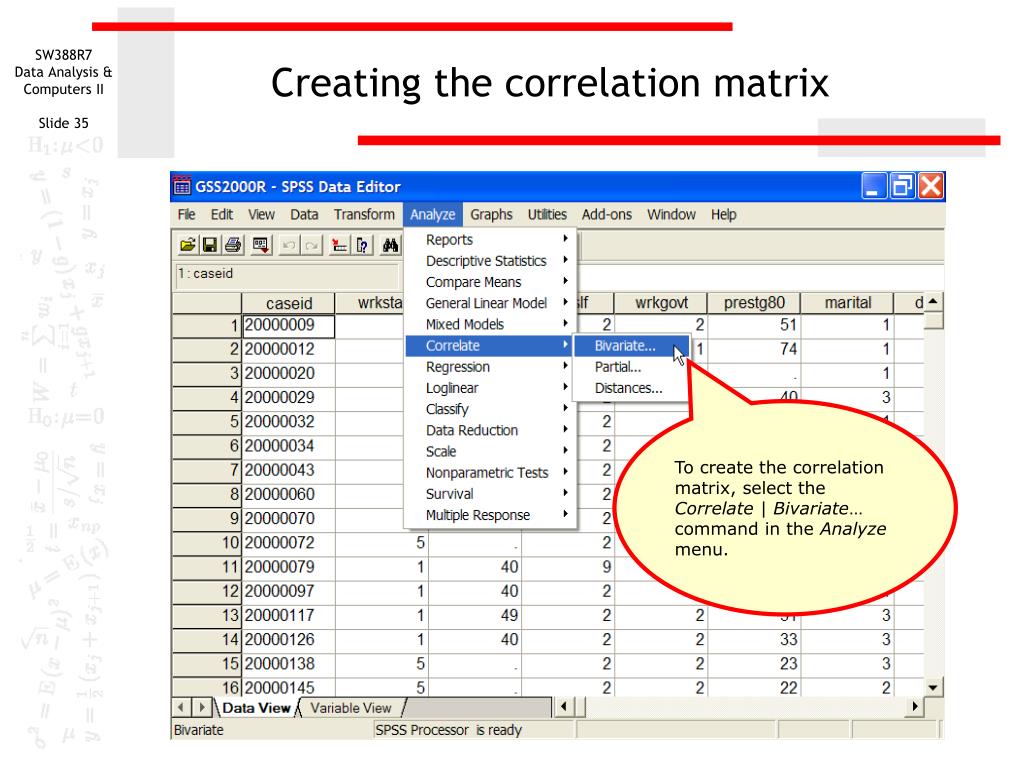The height and width of the screenshot is (768, 1024).
Task: Click the tab scroll left arrow
Action: click(181, 707)
